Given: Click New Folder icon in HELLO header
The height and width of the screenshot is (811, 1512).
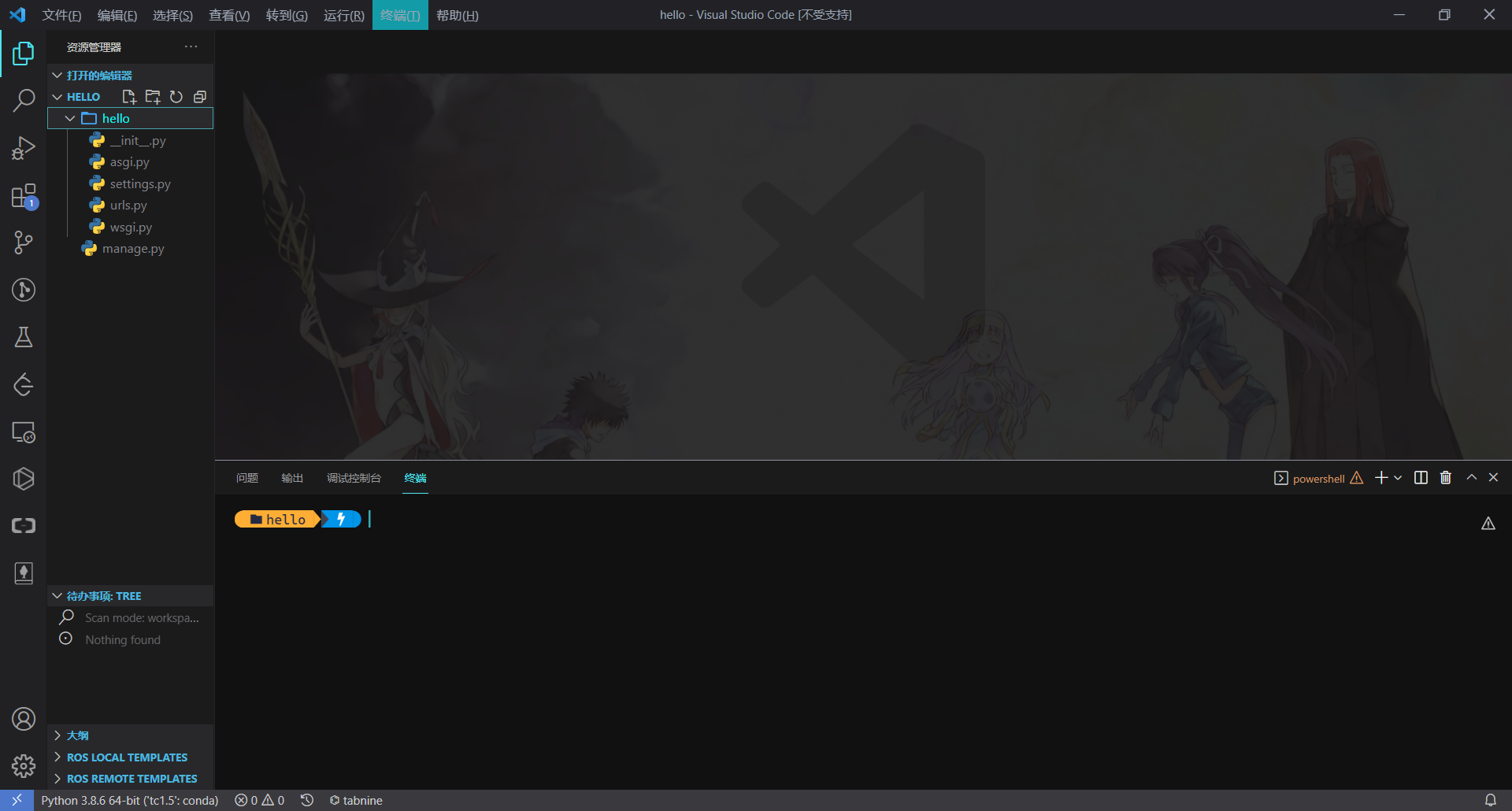Looking at the screenshot, I should (x=153, y=97).
